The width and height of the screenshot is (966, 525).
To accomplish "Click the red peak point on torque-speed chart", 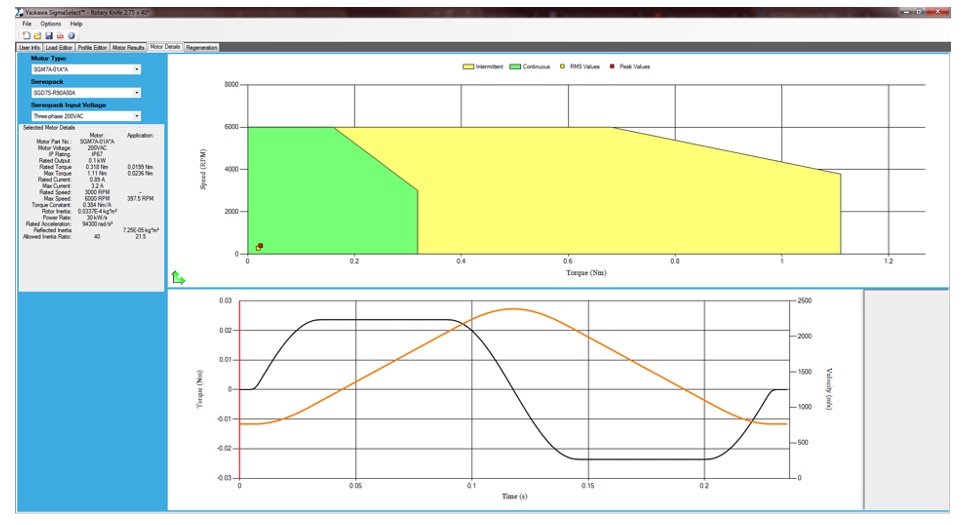I will [x=261, y=246].
